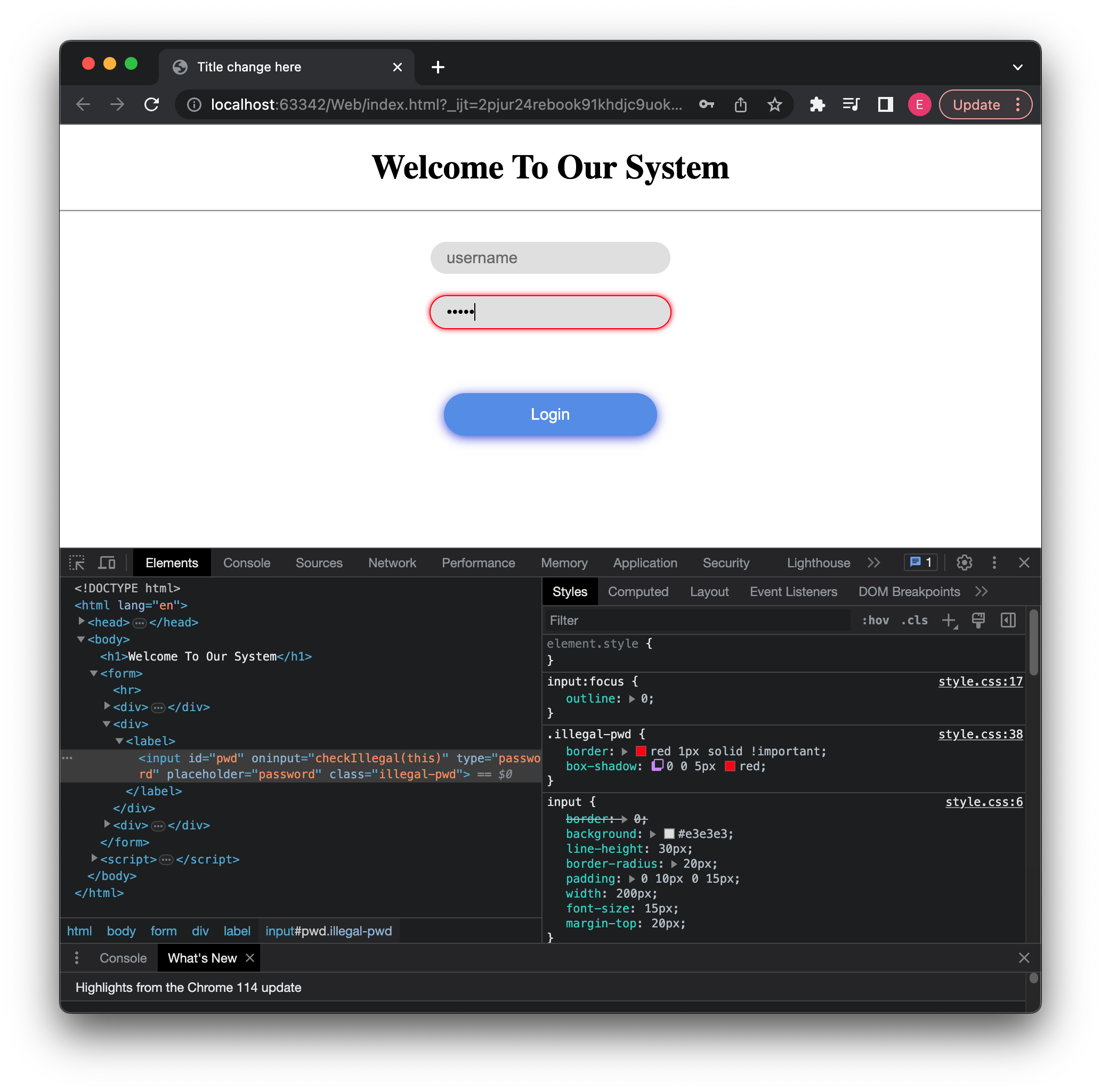This screenshot has height=1092, width=1101.
Task: Click the share page icon
Action: pyautogui.click(x=740, y=104)
